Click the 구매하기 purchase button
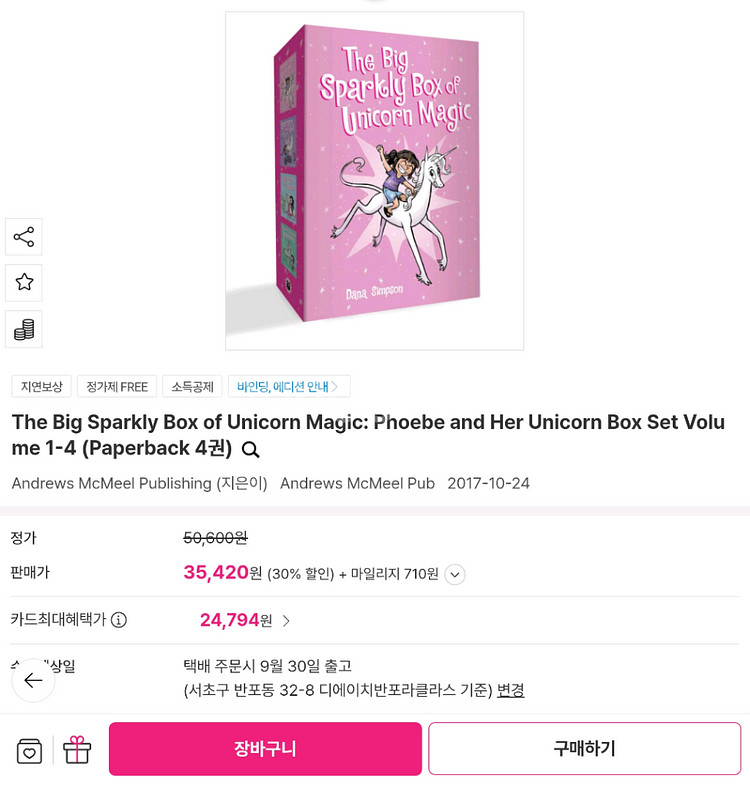The height and width of the screenshot is (788, 750). [x=585, y=749]
